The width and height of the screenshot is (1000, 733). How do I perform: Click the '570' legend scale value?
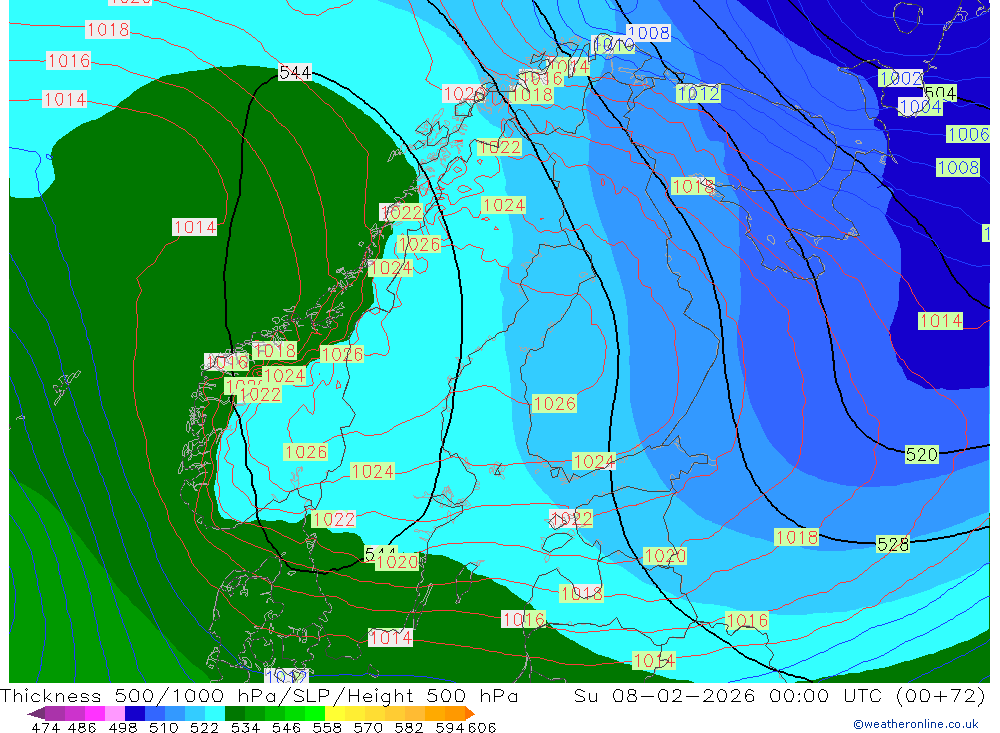367,727
